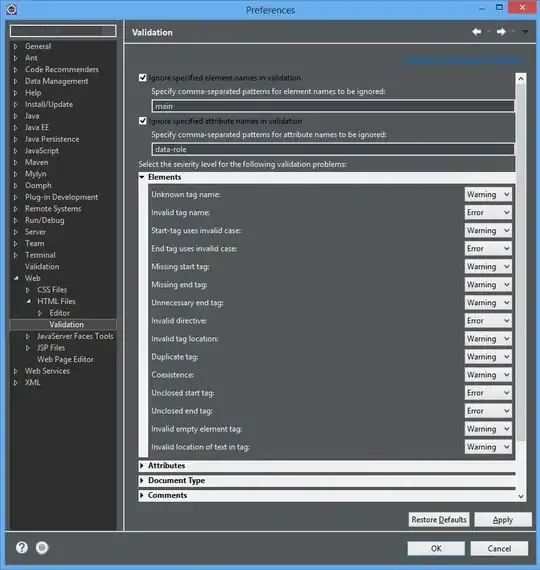Open Invalid empty element tag dropdown
The height and width of the screenshot is (570, 540).
point(488,429)
